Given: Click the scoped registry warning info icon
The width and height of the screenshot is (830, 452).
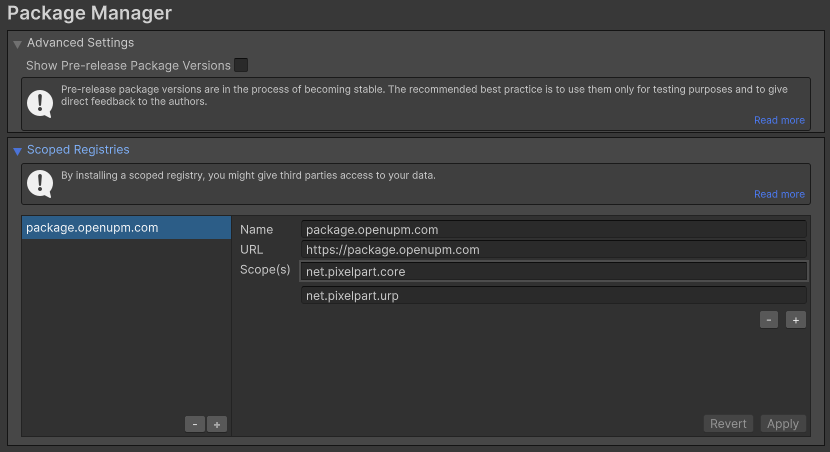Looking at the screenshot, I should tap(40, 183).
